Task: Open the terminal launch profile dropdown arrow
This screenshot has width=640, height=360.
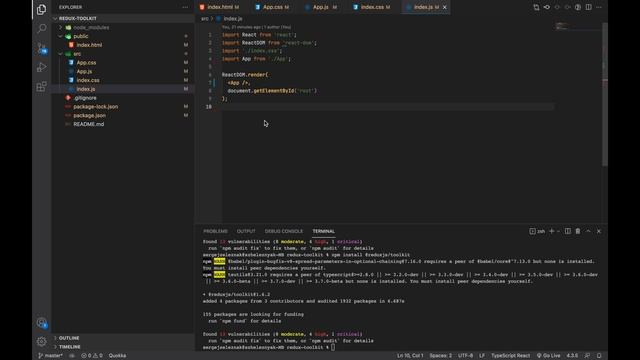Action: click(558, 231)
